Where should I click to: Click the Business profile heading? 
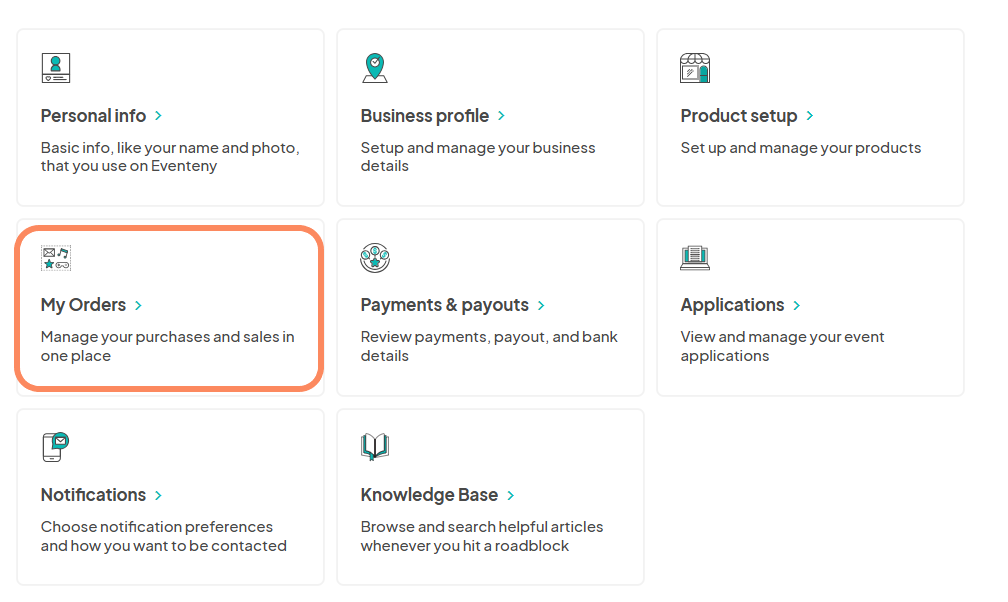coord(424,116)
